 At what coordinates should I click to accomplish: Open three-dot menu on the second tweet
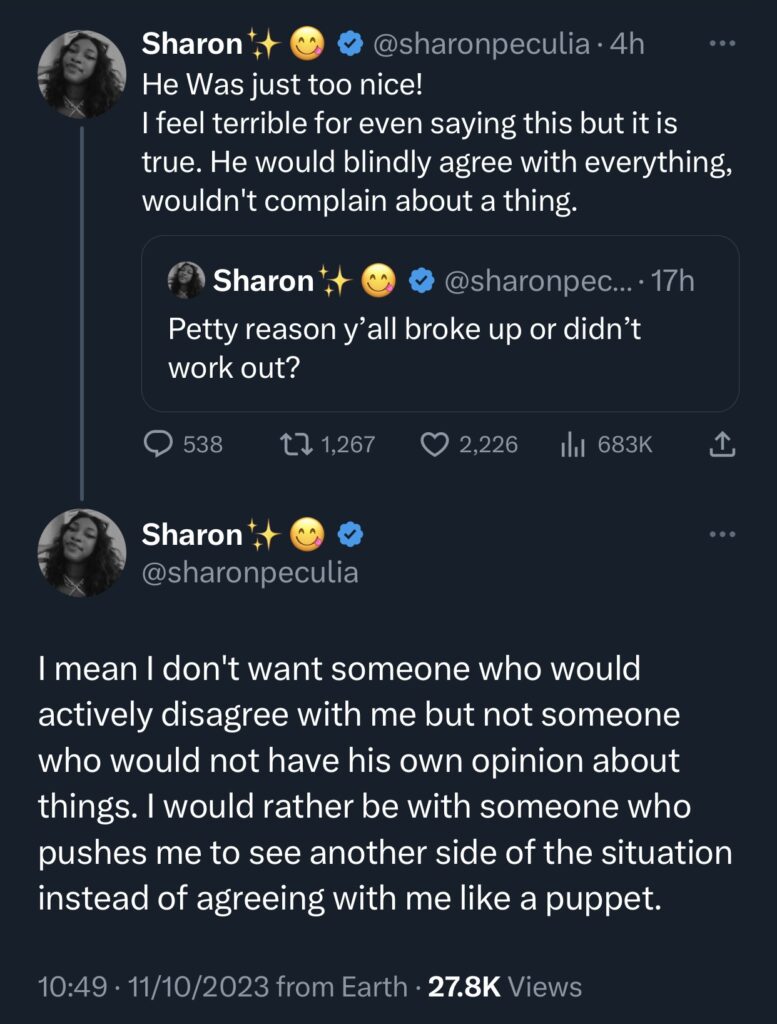[x=721, y=534]
